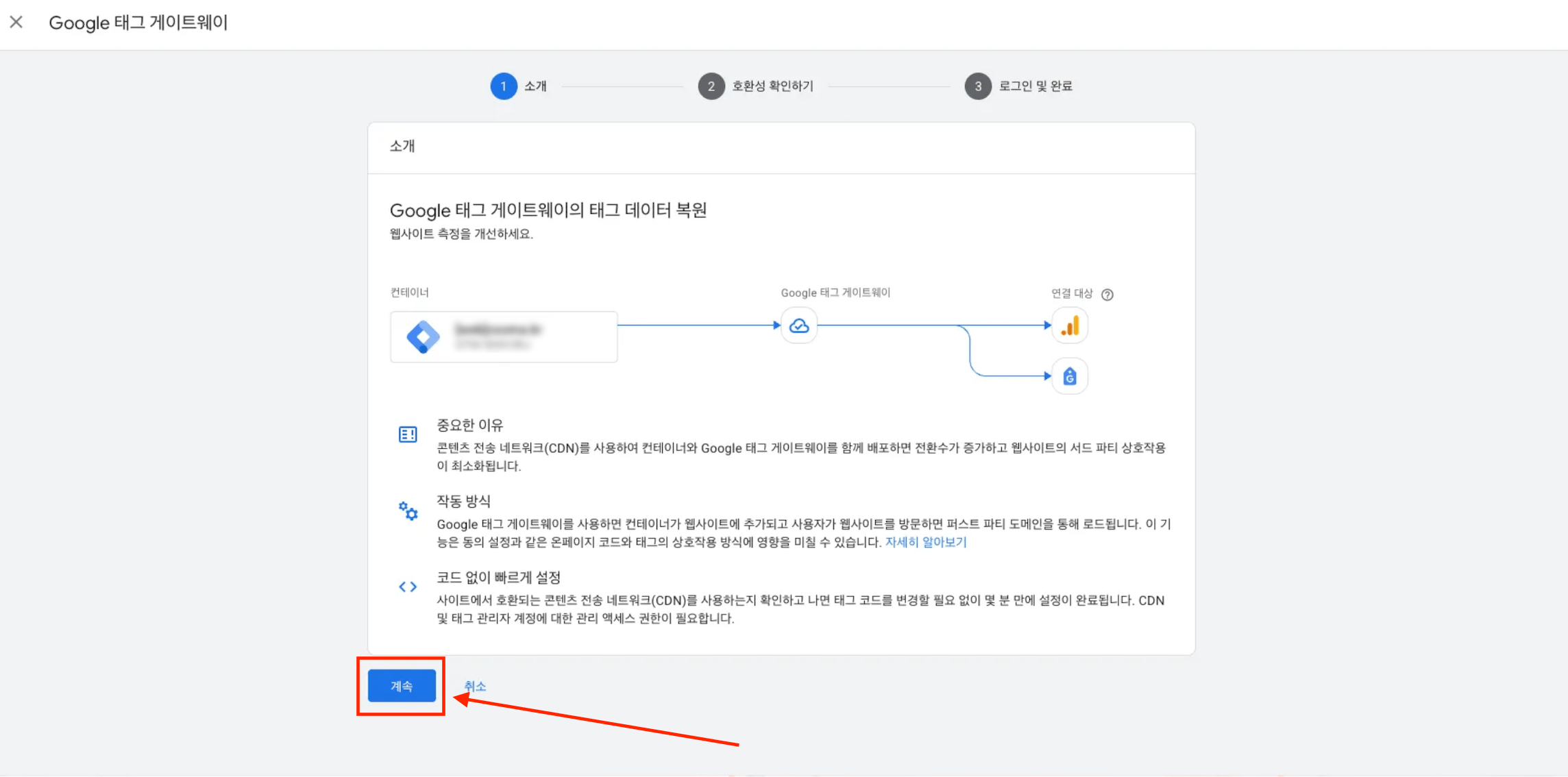Click the 취소 link
1568x777 pixels.
(475, 686)
